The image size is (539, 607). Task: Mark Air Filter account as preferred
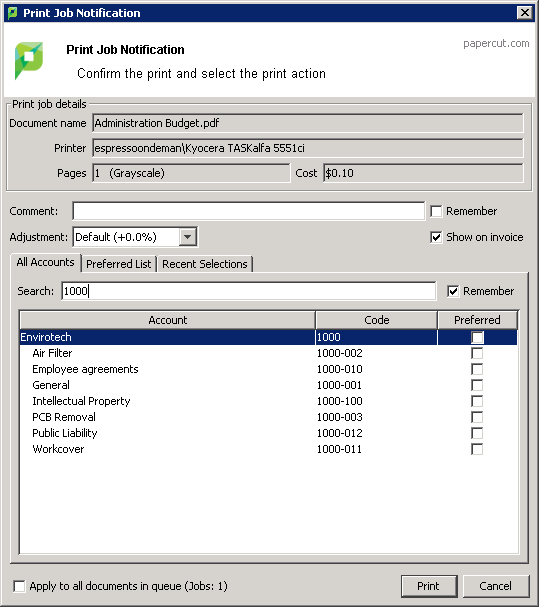(x=477, y=353)
